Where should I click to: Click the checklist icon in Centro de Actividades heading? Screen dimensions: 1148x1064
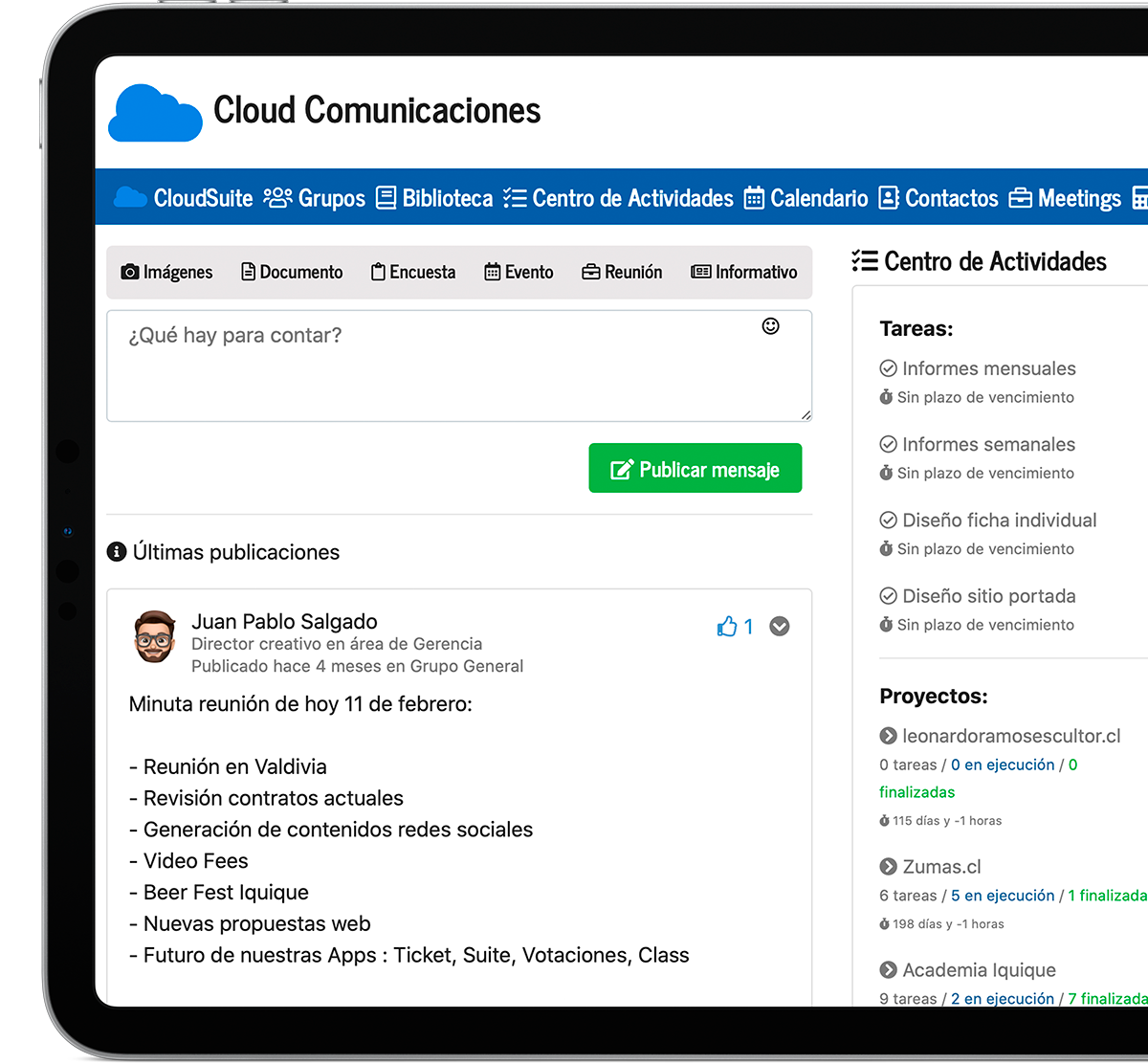tap(865, 260)
